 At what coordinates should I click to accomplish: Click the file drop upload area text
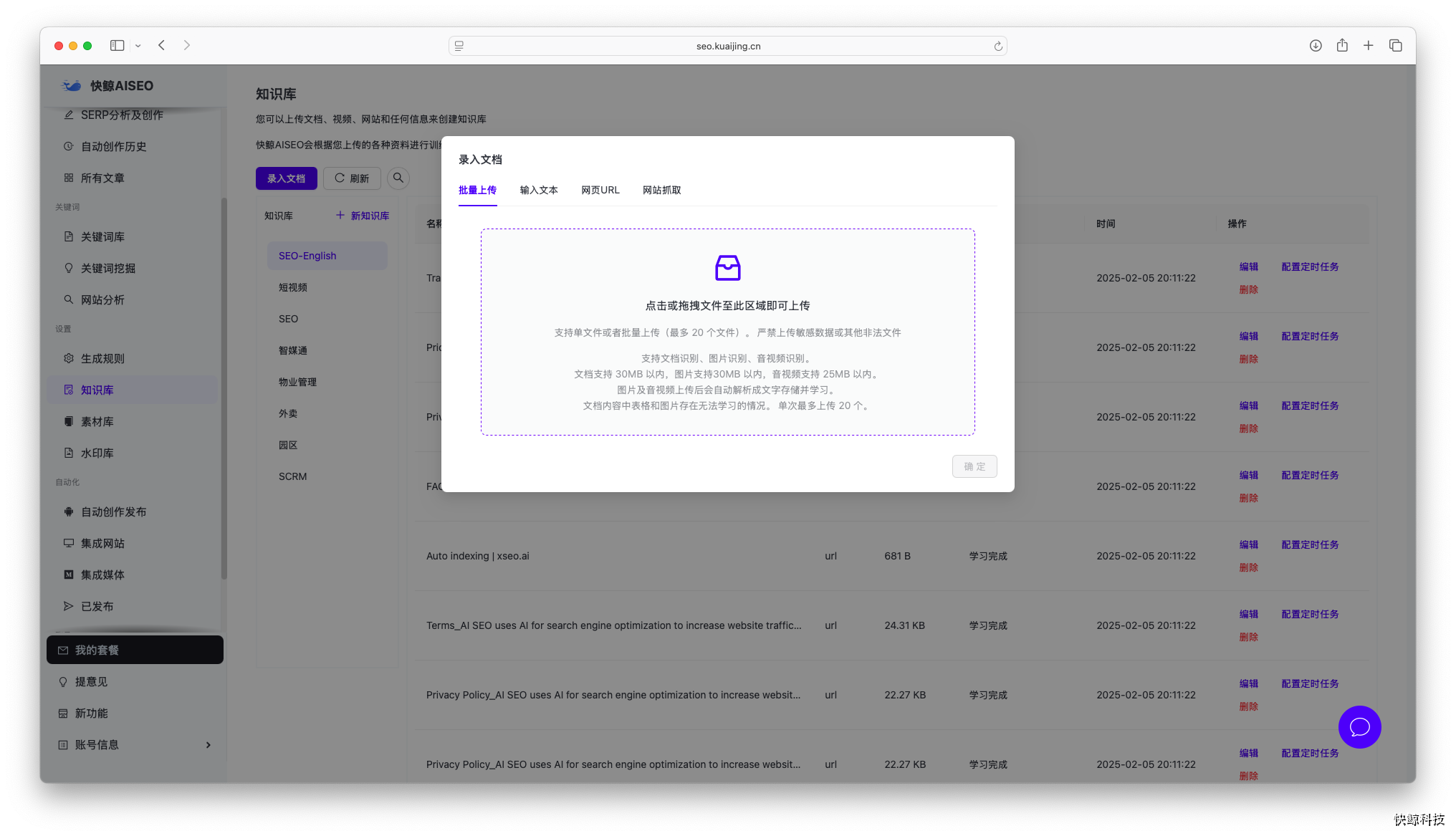click(728, 306)
